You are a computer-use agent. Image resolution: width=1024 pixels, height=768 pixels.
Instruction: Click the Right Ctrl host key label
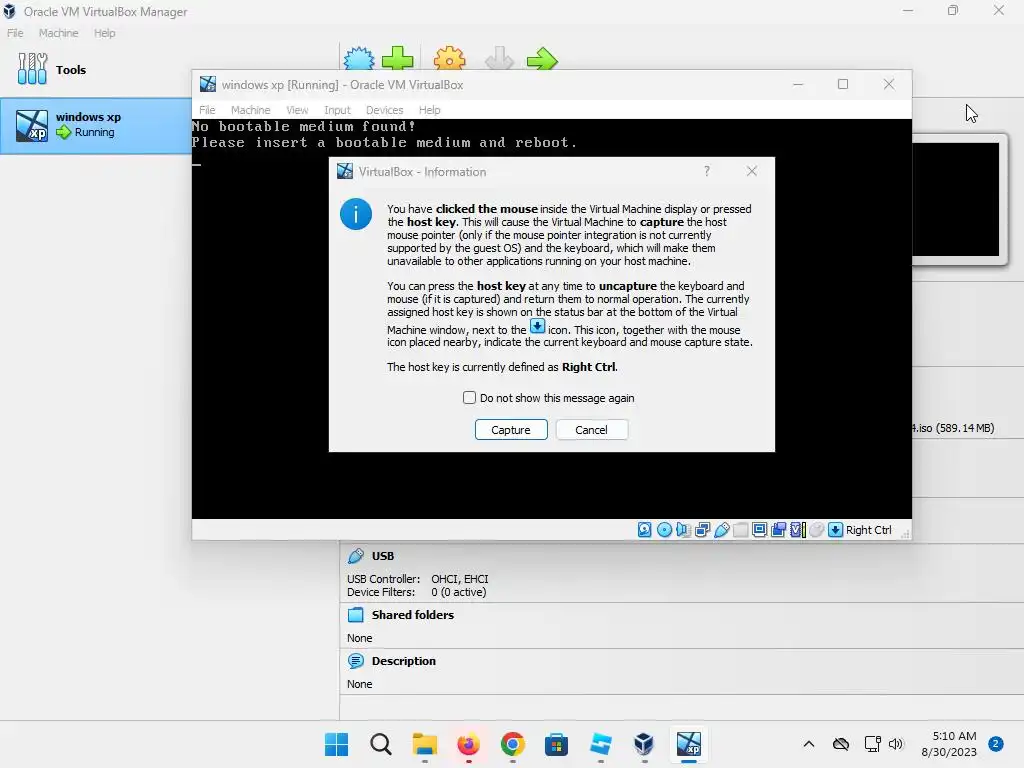[869, 530]
